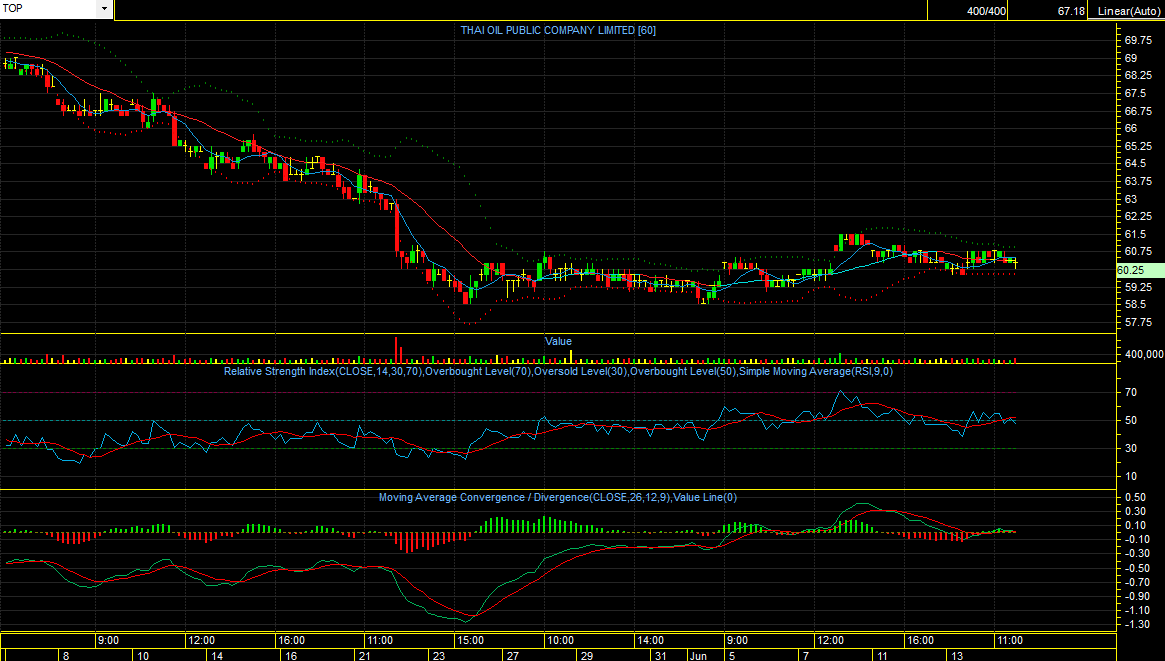Click the THAI OIL PUBLIC COMPANY LIMITED [60] title
The height and width of the screenshot is (661, 1165).
558,30
